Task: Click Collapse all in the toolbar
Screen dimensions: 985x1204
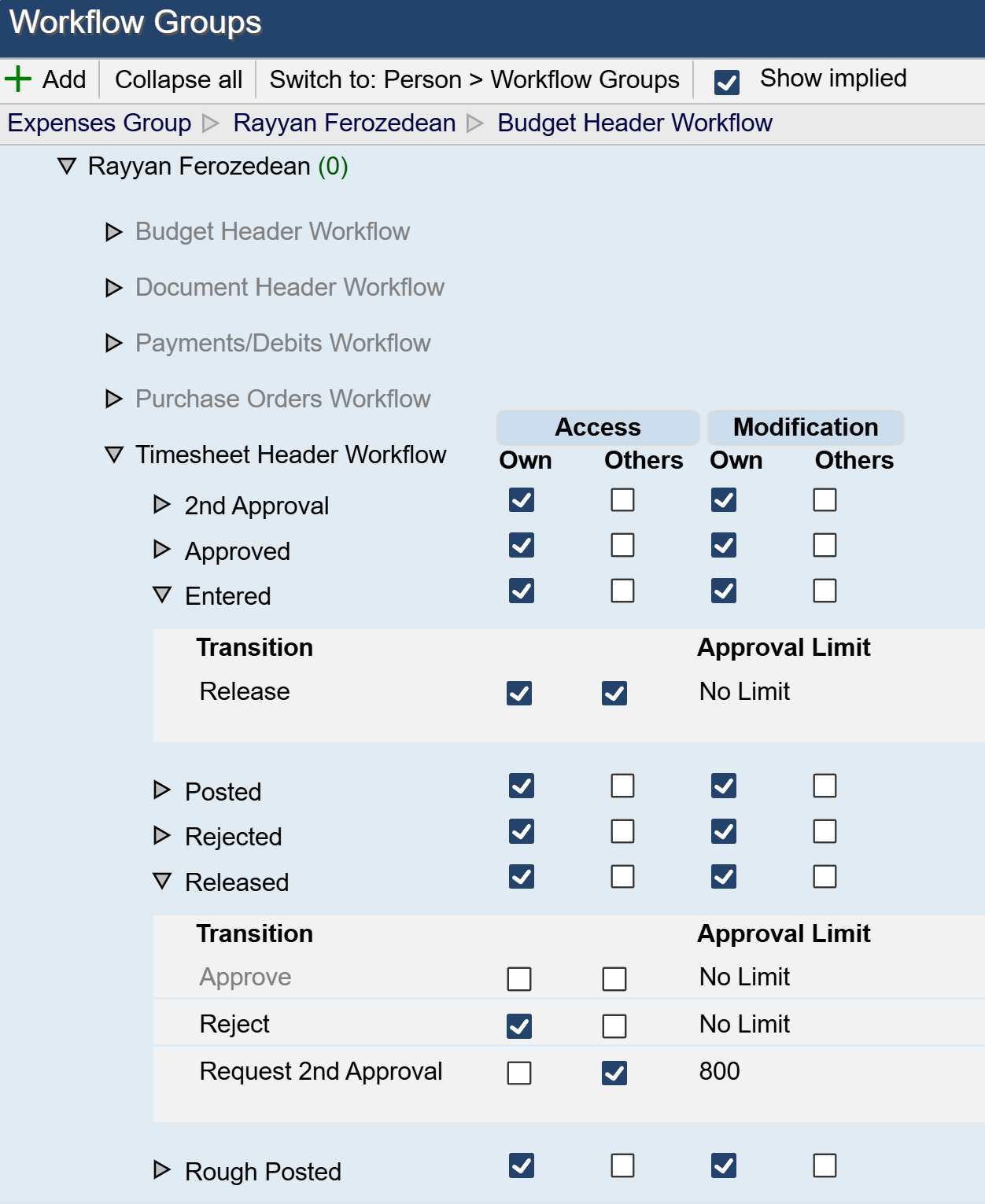Action: (x=179, y=80)
